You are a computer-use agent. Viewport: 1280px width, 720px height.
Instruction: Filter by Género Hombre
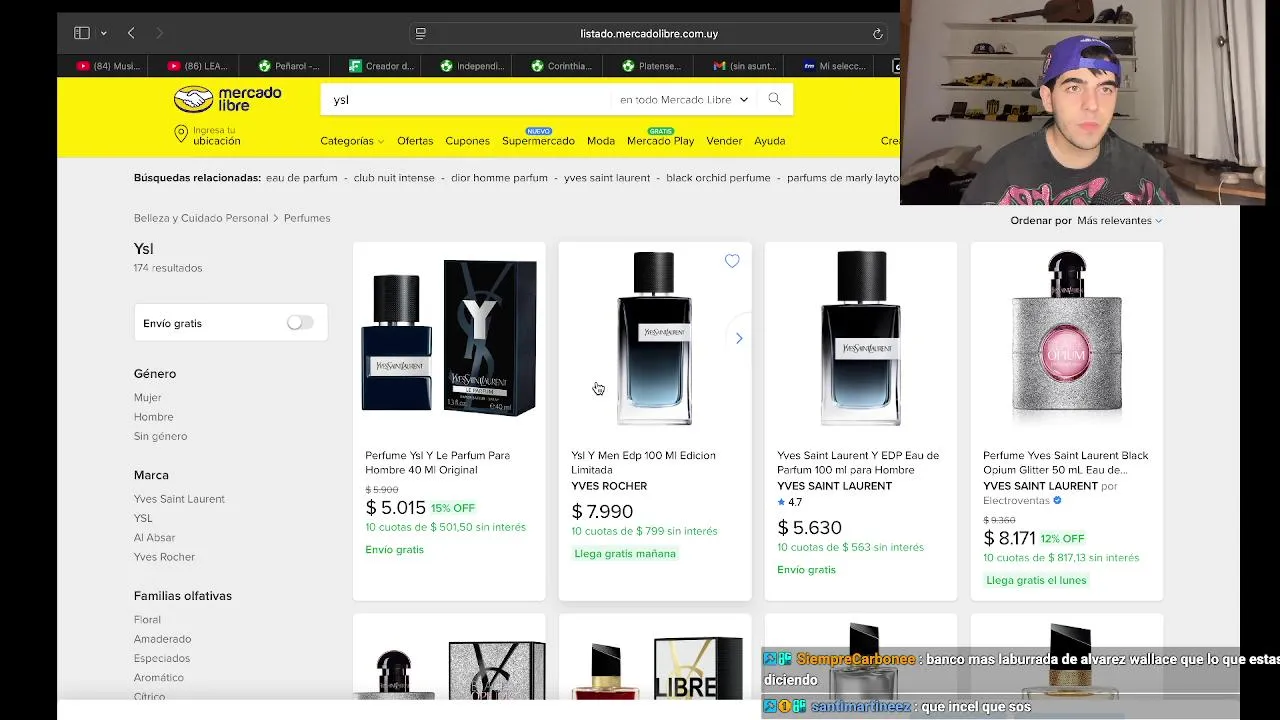tap(153, 417)
